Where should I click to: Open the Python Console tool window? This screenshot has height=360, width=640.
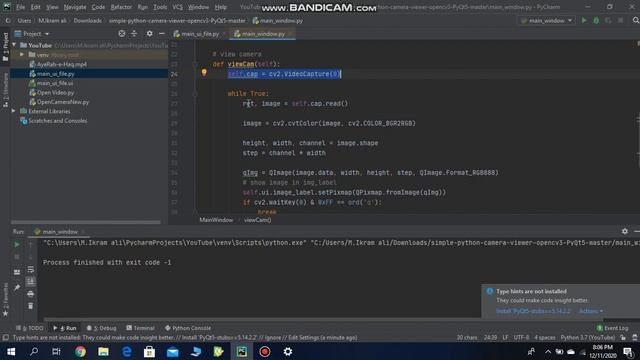tap(188, 328)
